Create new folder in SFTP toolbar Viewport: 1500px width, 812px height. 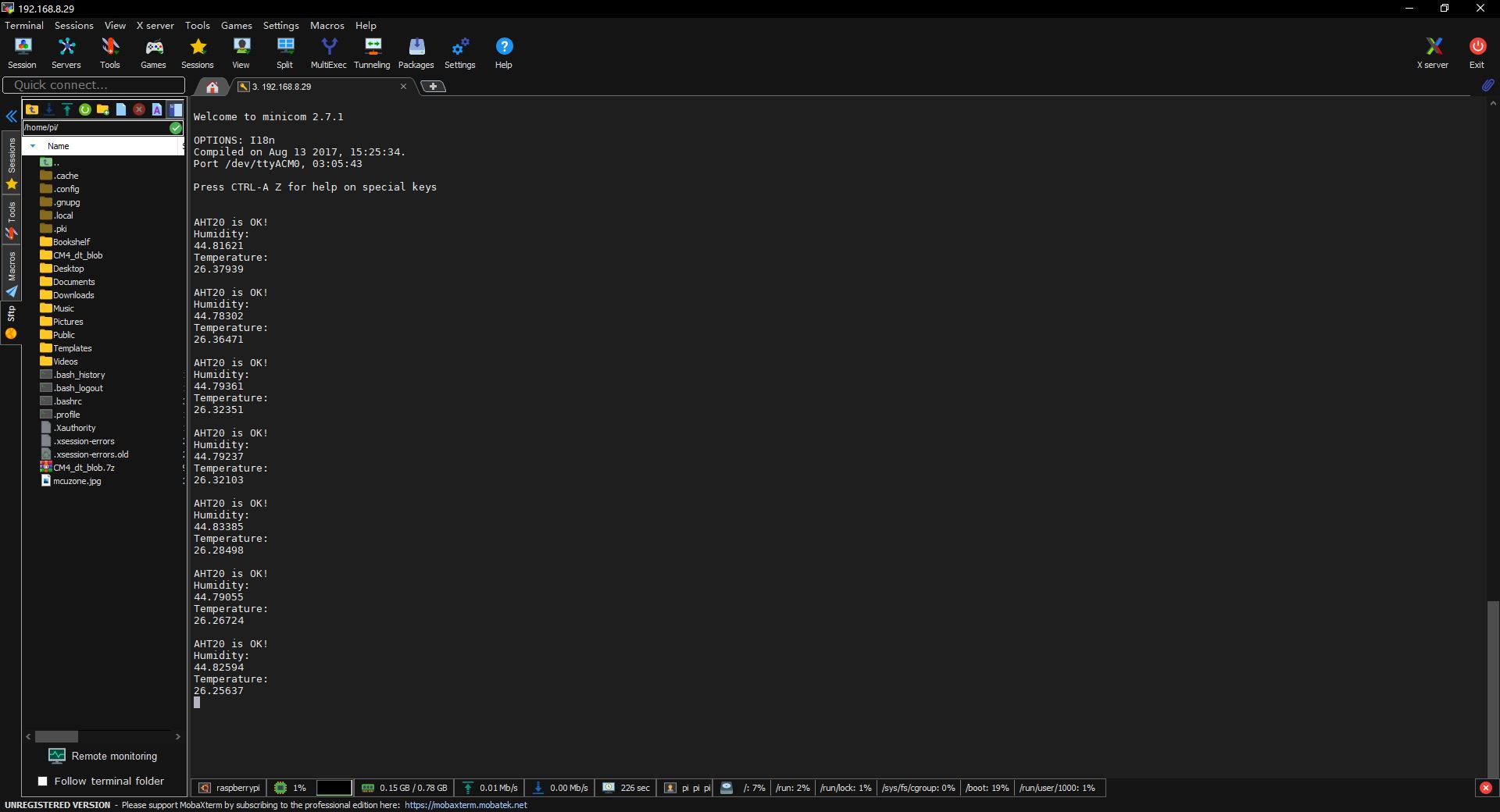103,109
